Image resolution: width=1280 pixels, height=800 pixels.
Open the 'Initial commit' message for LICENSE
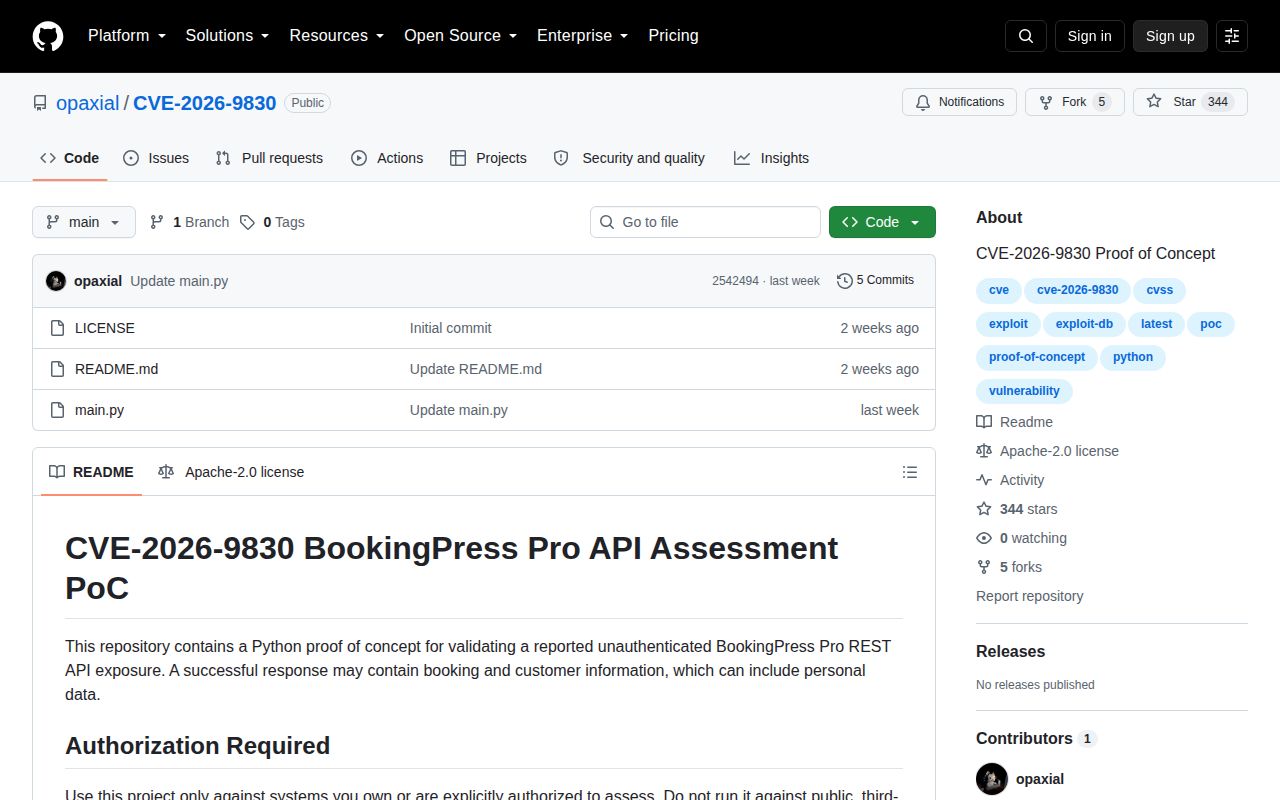coord(450,328)
